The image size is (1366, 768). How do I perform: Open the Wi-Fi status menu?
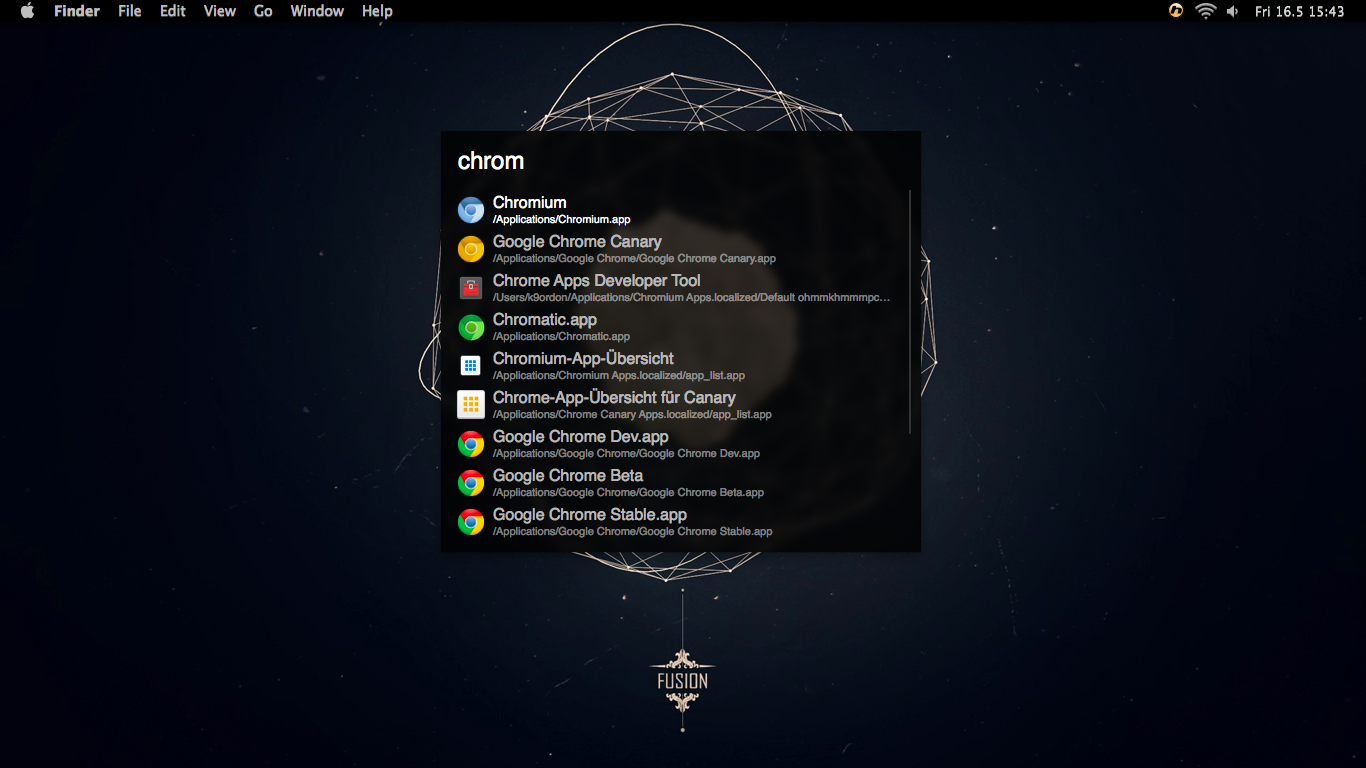1206,11
